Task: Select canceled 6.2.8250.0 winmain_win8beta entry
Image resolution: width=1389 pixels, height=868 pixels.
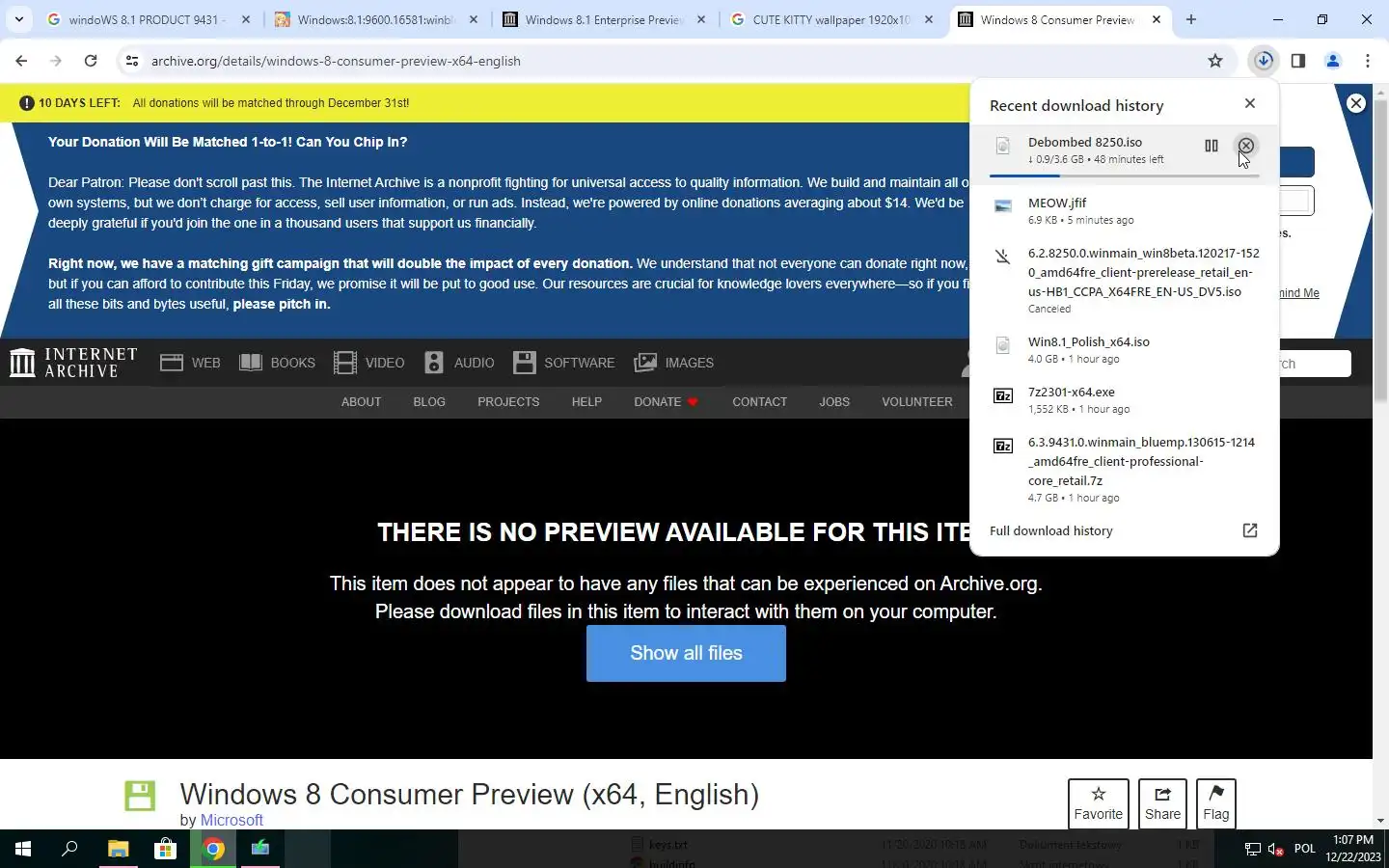Action: [x=1125, y=281]
